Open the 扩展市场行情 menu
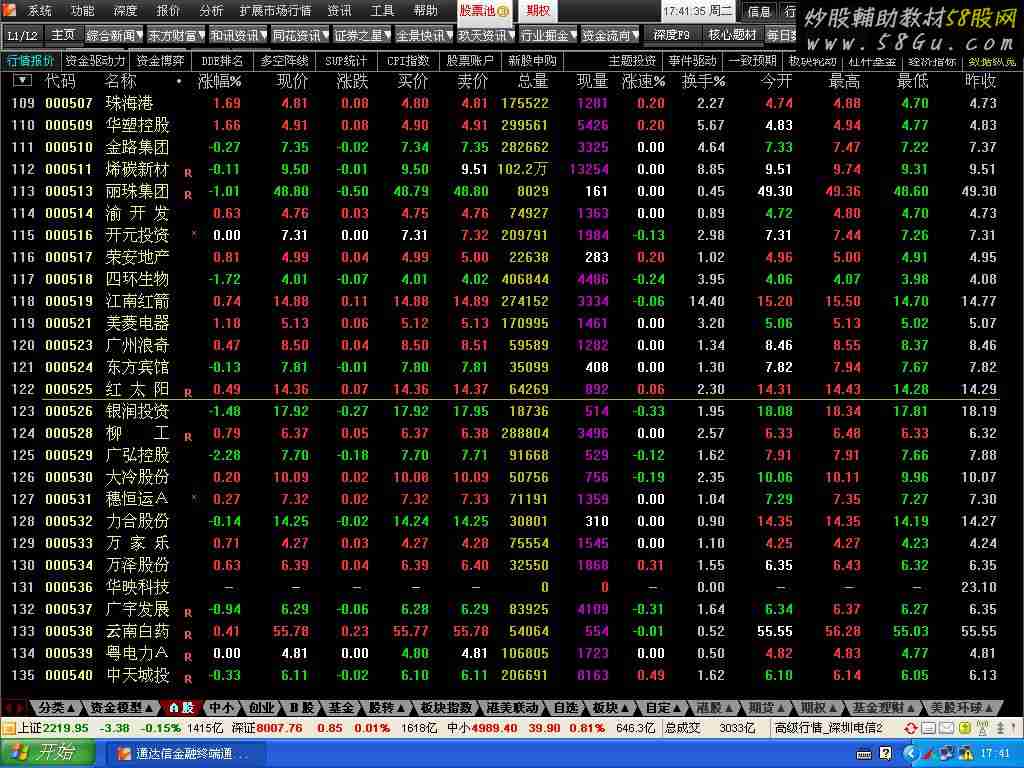Viewport: 1024px width, 768px height. pyautogui.click(x=275, y=10)
